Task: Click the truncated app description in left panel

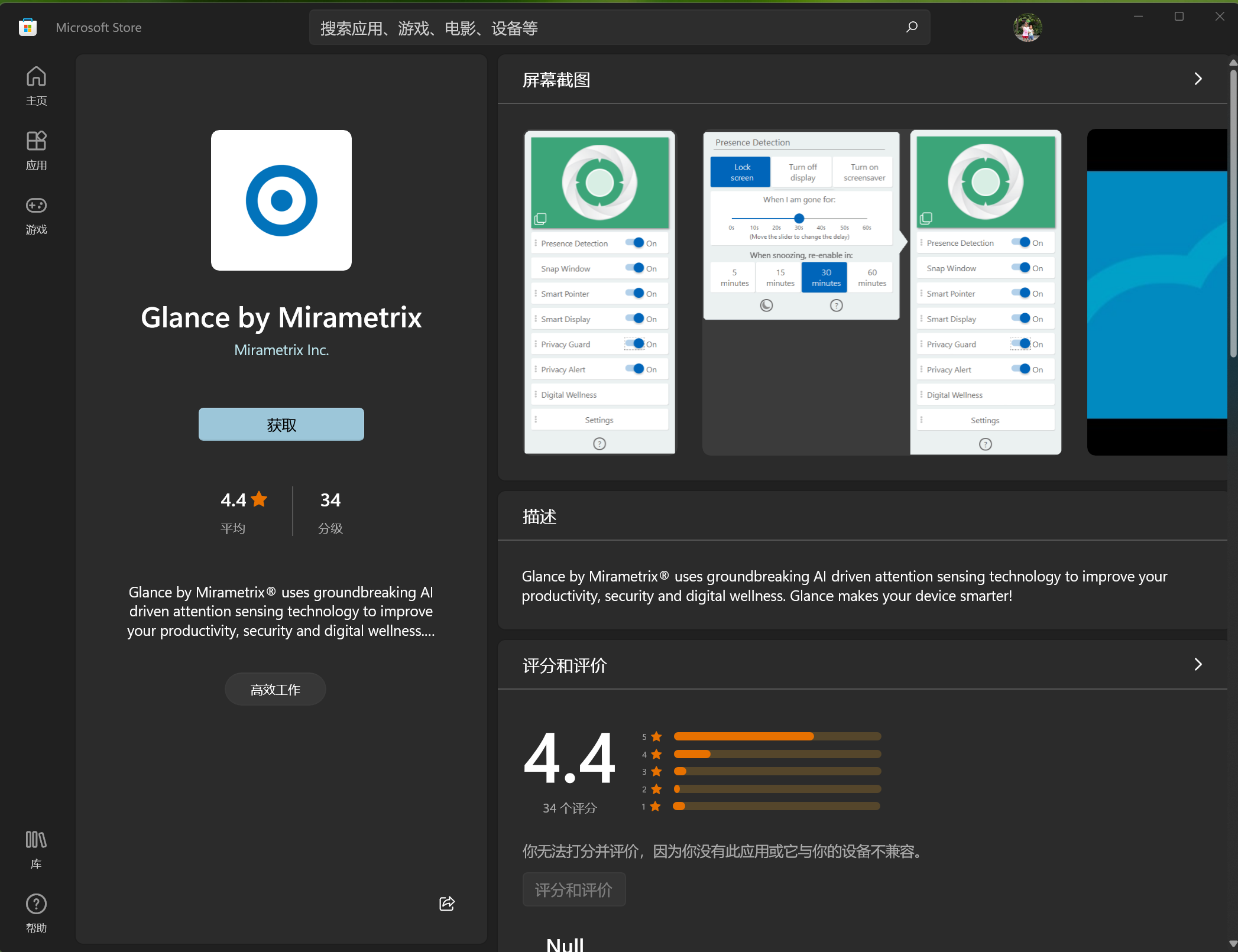Action: [281, 611]
